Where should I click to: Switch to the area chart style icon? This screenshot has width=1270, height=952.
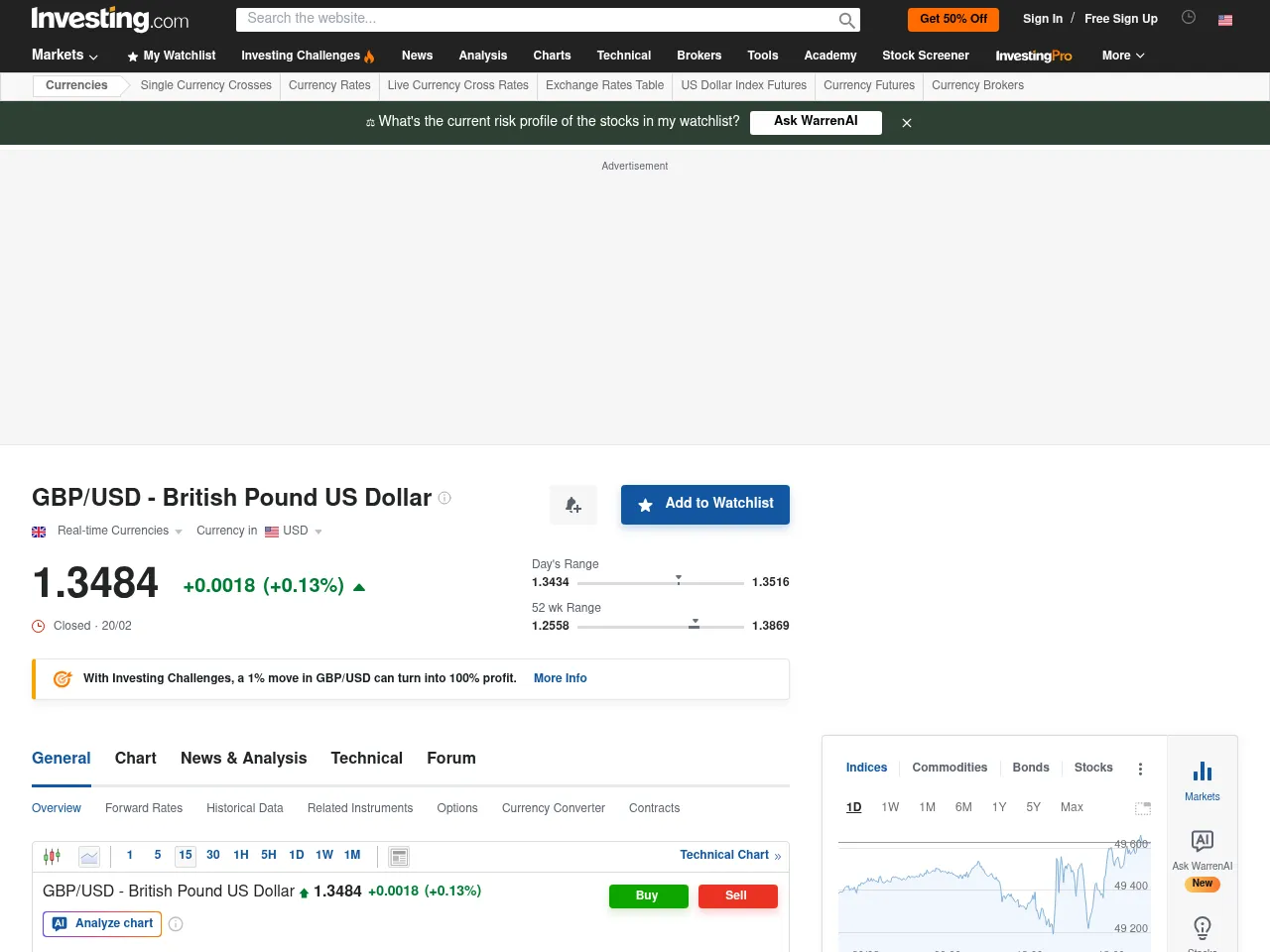(x=88, y=856)
